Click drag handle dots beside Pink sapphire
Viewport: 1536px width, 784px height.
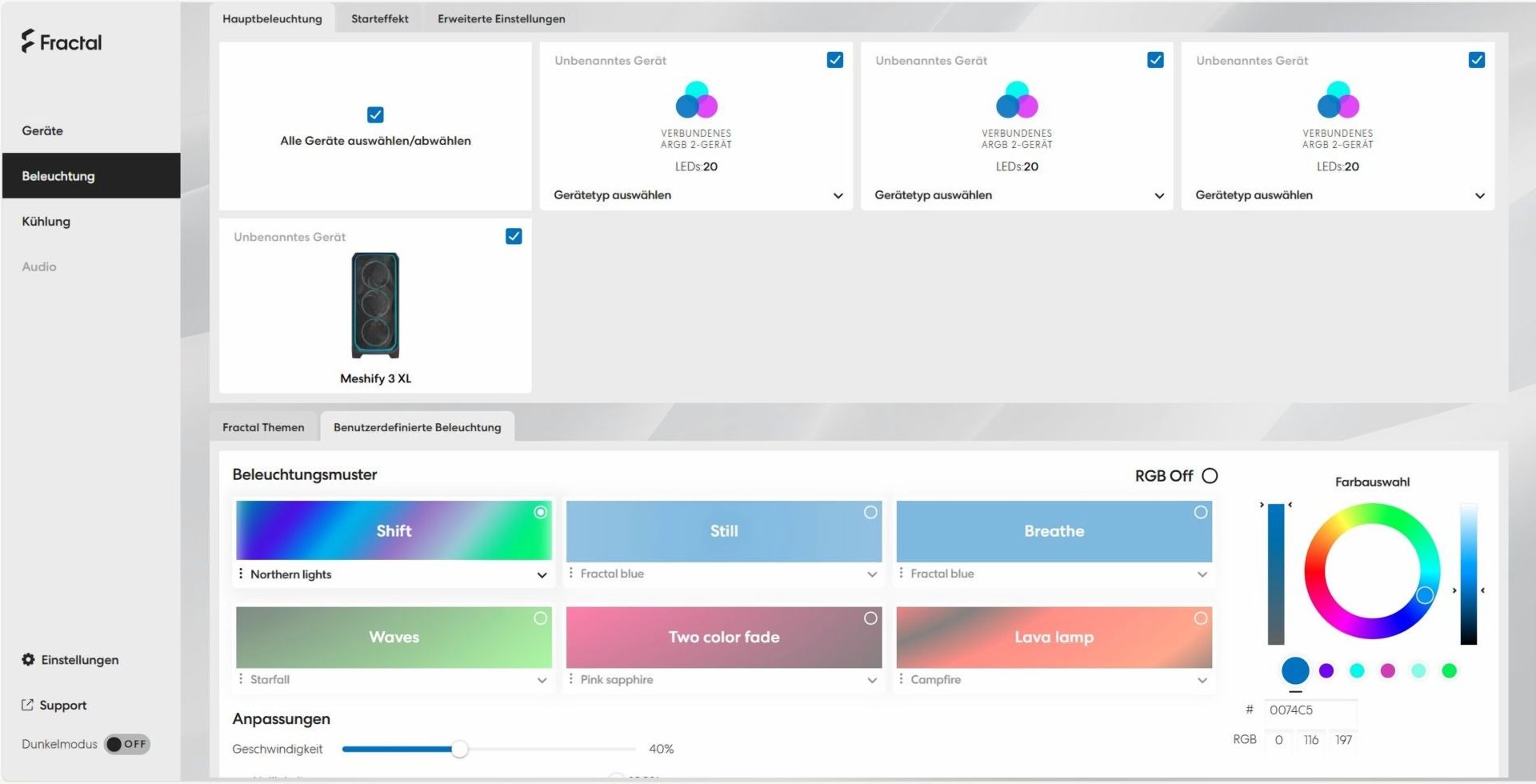coord(570,678)
